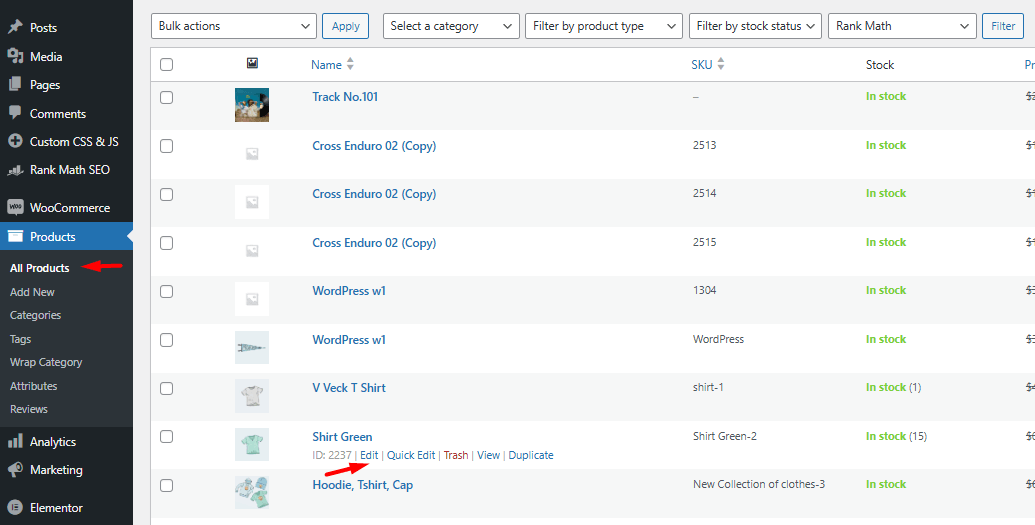Open the V Veck T Shirt thumbnail
Viewport: 1035px width, 525px height.
click(252, 396)
